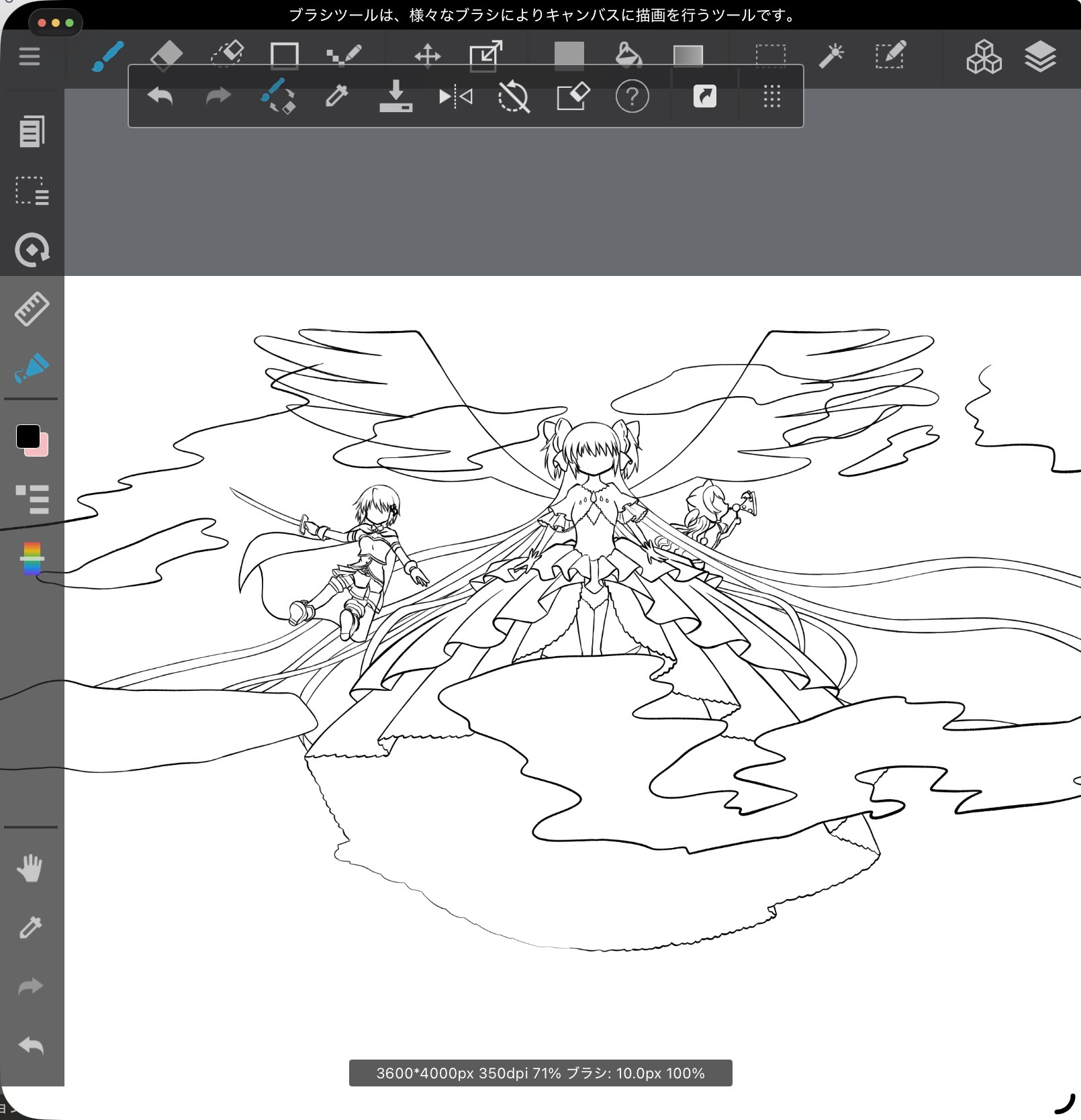Viewport: 1081px width, 1120px height.
Task: Click the save download icon
Action: click(x=395, y=97)
